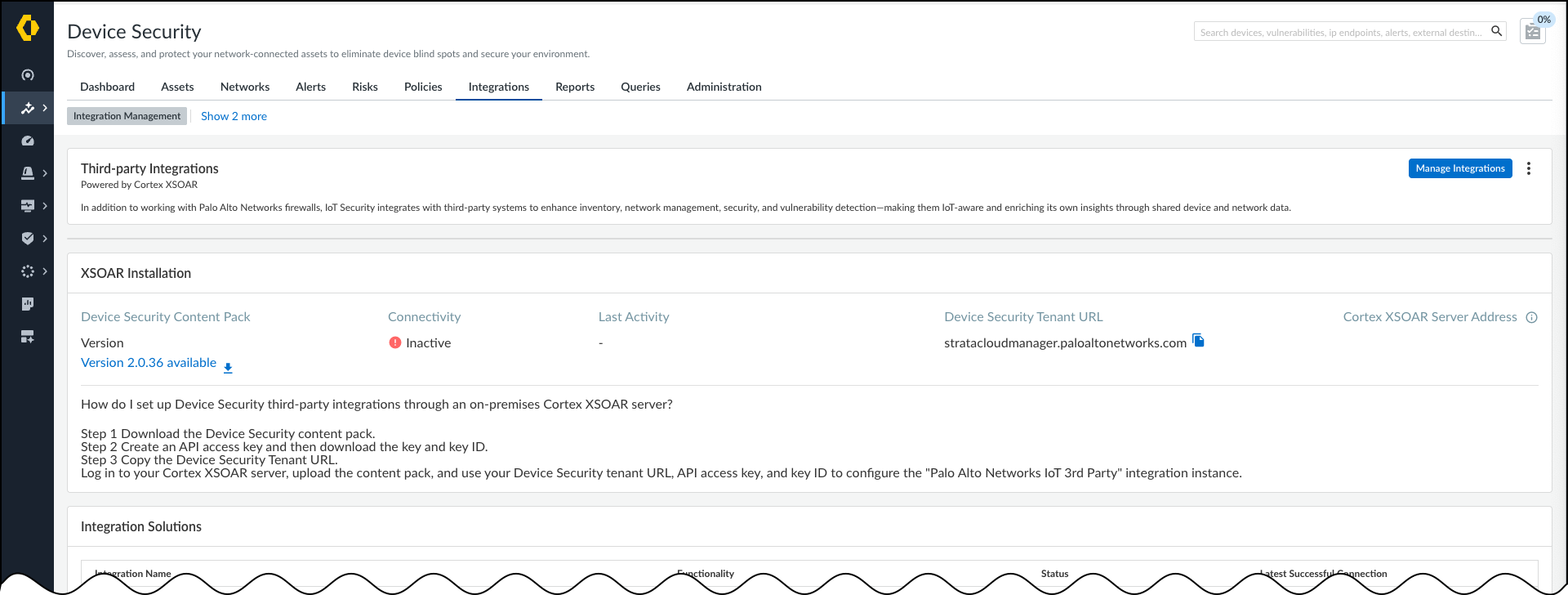Expand chevron next to monitor pulse sidebar icon
Viewport: 1568px width, 595px height.
45,206
